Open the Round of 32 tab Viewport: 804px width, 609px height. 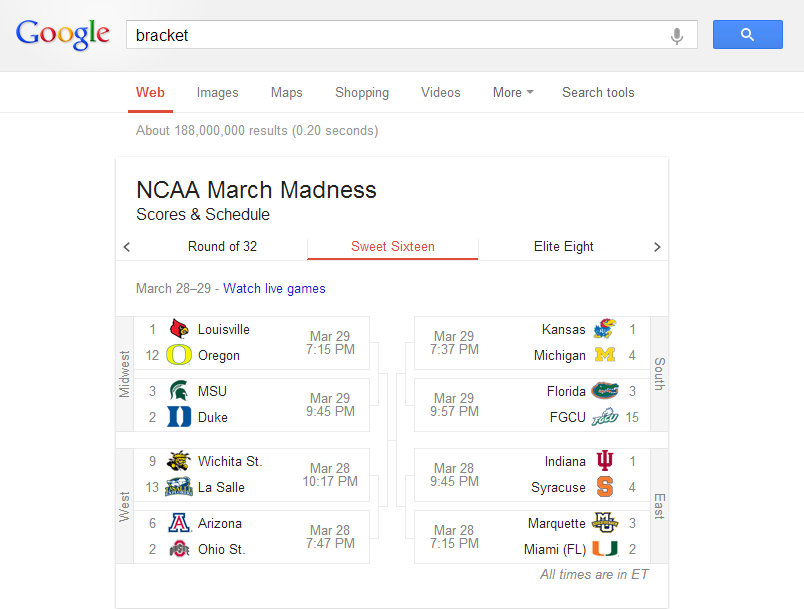(222, 247)
